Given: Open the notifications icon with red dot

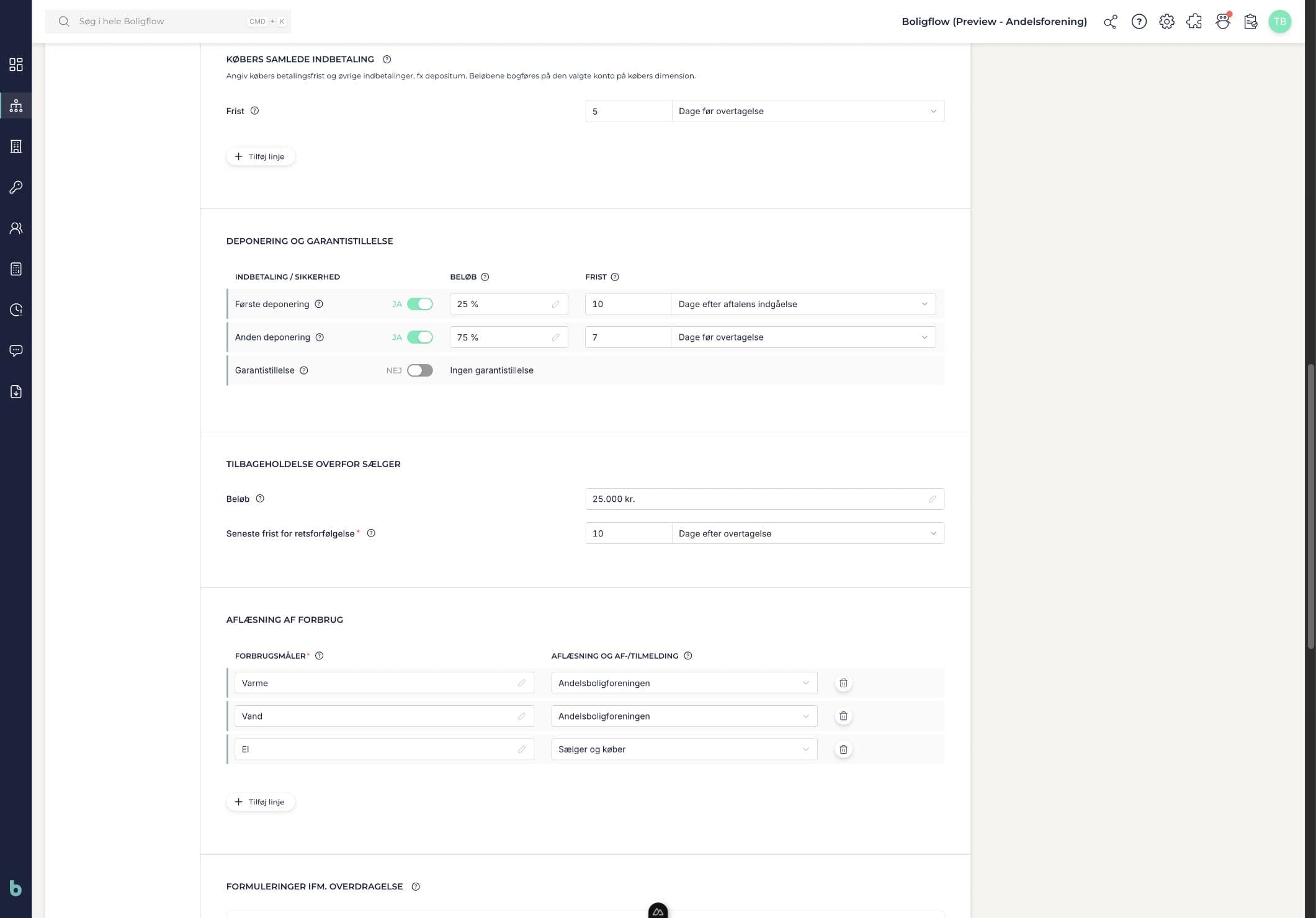Looking at the screenshot, I should [1223, 22].
